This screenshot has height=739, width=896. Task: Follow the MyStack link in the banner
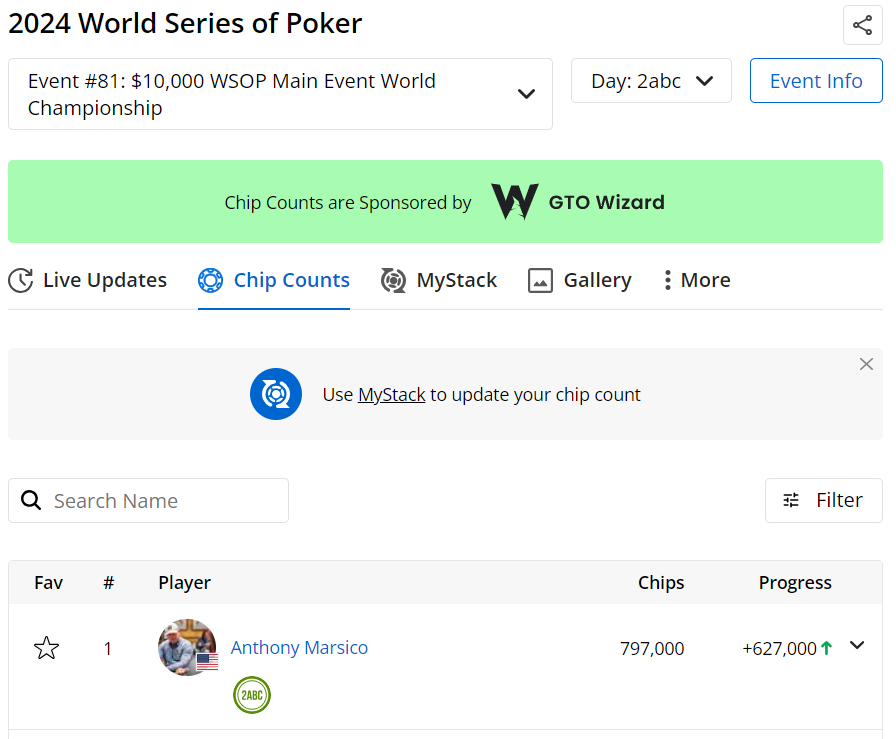pos(392,395)
